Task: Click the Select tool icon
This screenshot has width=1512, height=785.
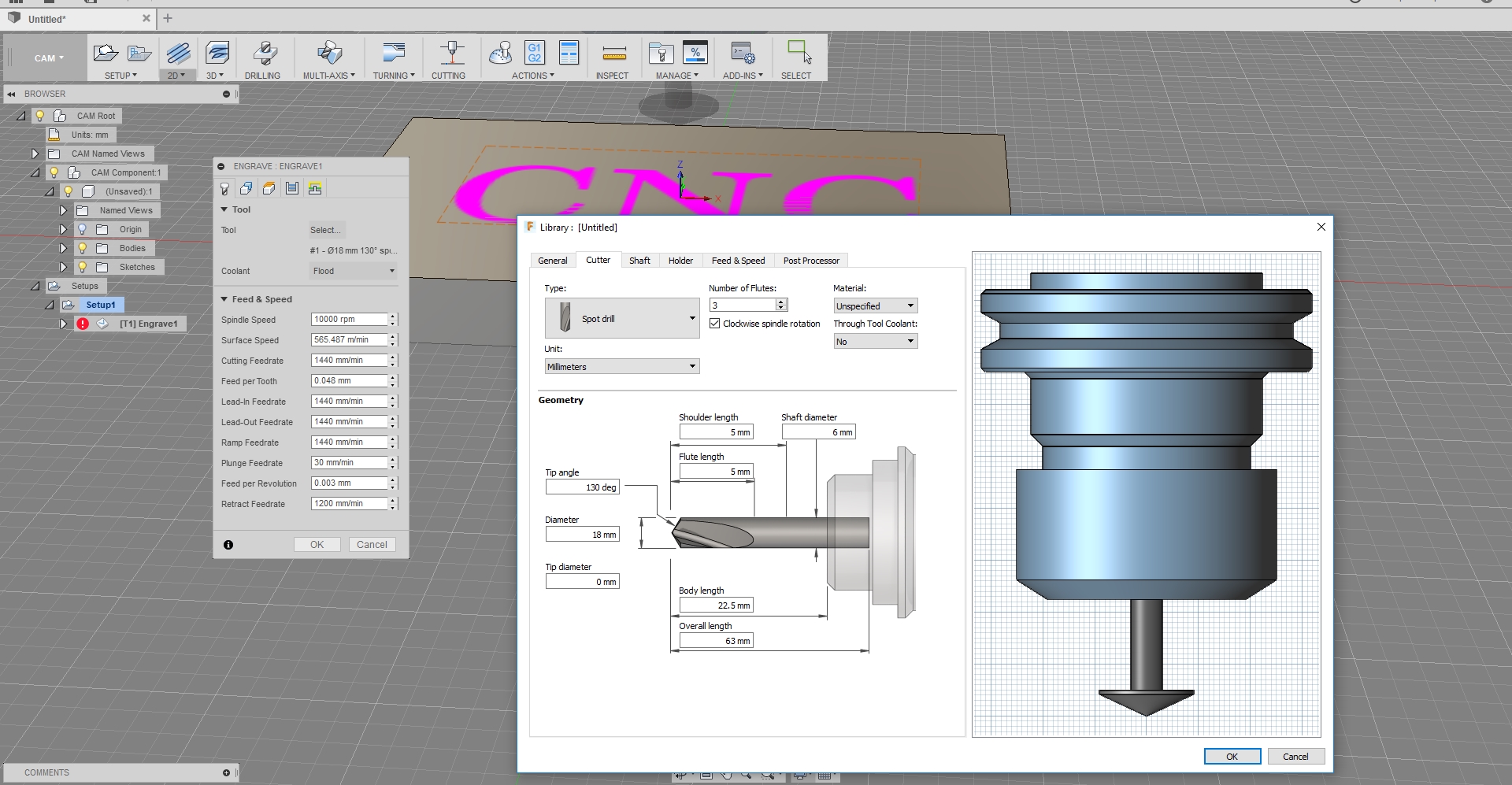Action: [x=798, y=54]
